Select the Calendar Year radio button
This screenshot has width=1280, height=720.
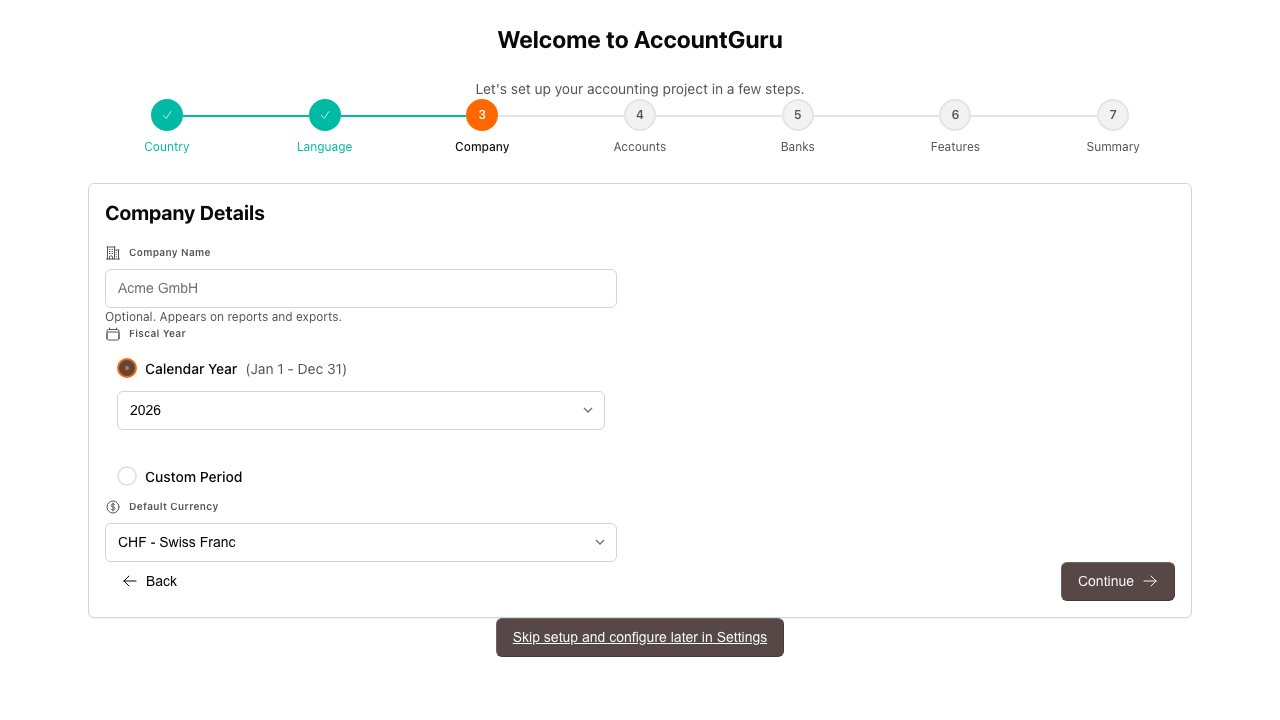click(127, 368)
